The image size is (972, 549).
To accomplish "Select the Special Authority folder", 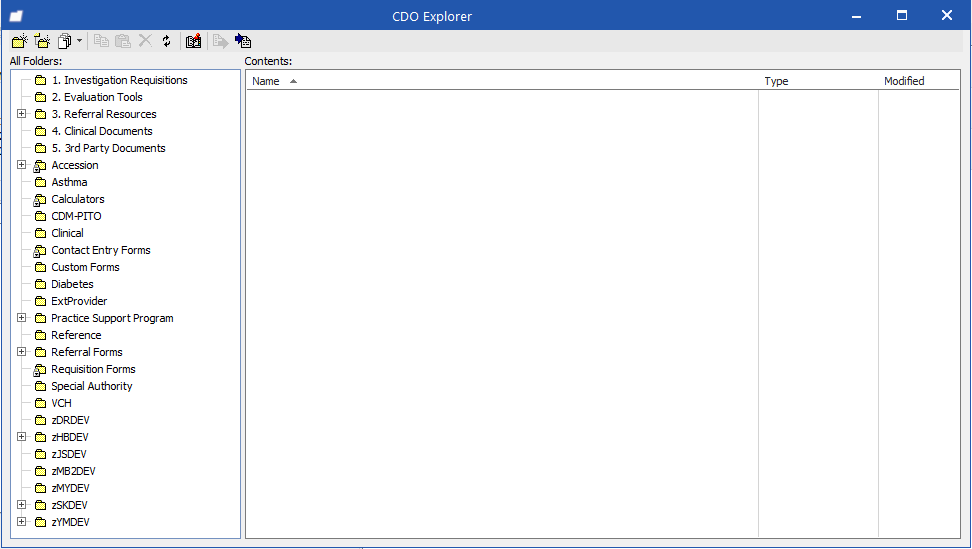I will (x=91, y=386).
